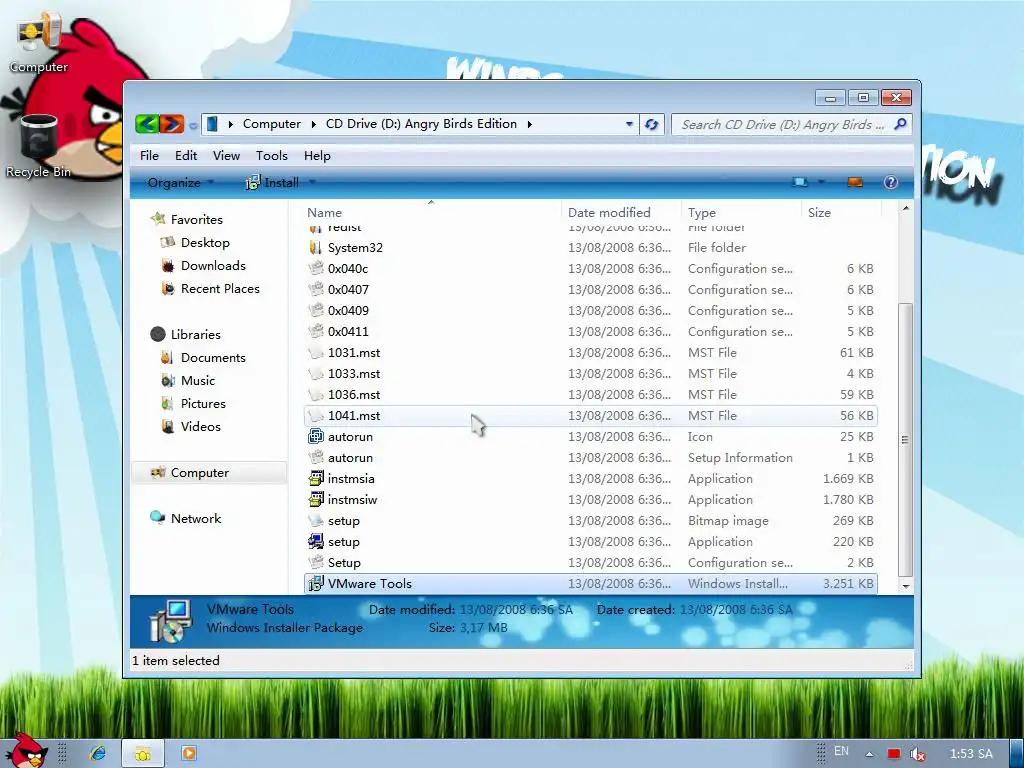The height and width of the screenshot is (768, 1024).
Task: Select the 2 KB Setup configuration file's icon
Action: [x=316, y=562]
